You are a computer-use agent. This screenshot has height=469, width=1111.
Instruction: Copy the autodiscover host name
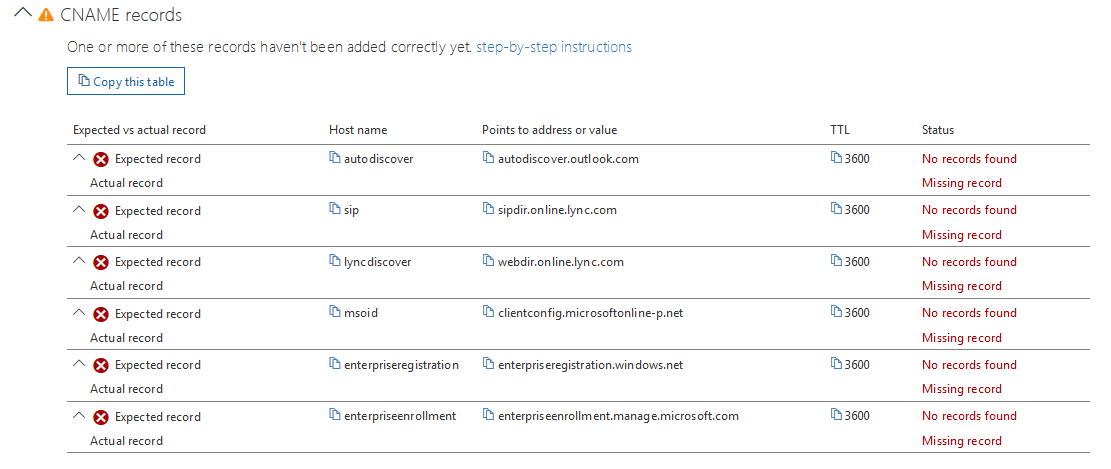(334, 158)
